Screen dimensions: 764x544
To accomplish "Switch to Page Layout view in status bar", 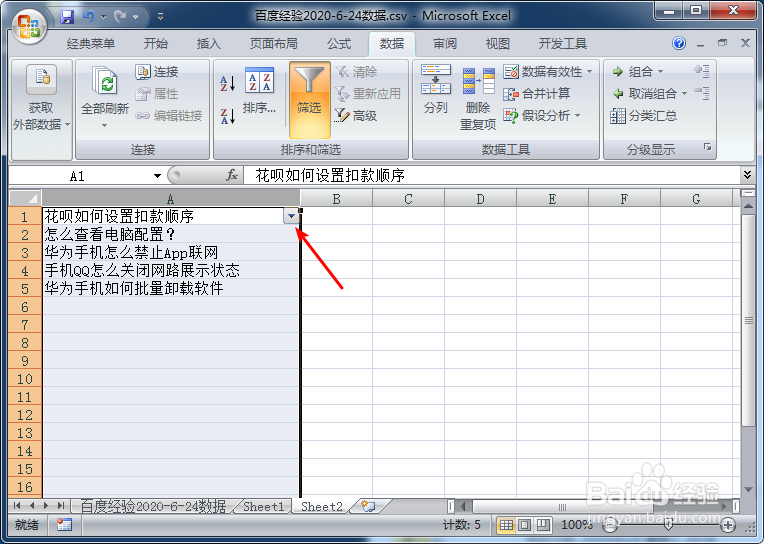I will (x=524, y=525).
